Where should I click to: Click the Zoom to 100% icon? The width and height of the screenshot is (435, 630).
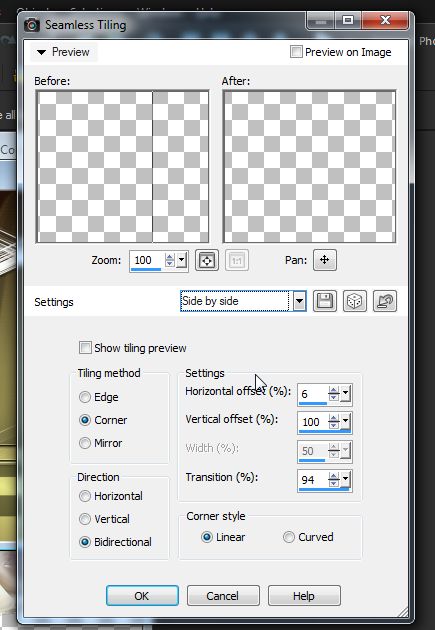pyautogui.click(x=237, y=260)
